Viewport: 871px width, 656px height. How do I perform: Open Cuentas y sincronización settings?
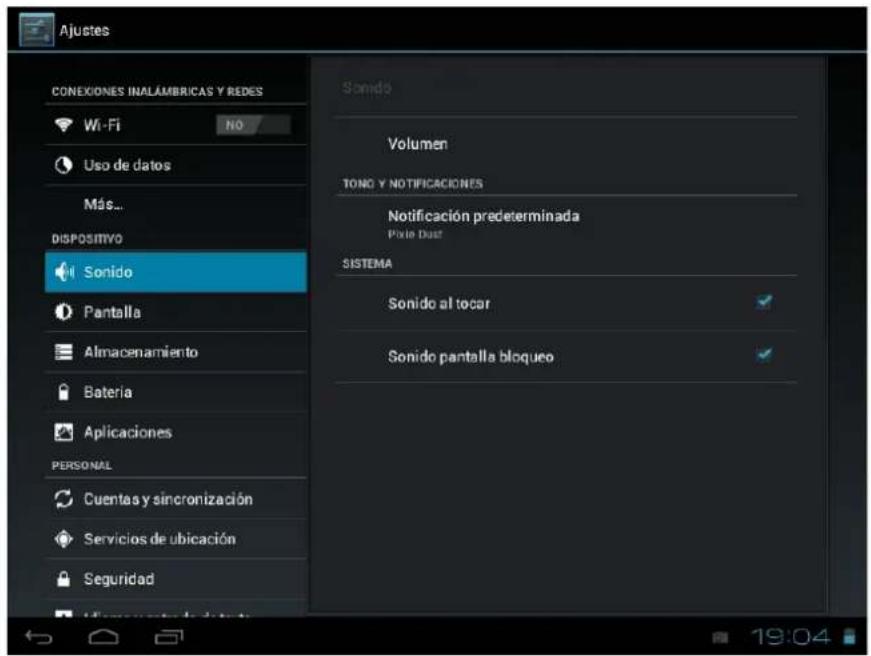(x=176, y=498)
